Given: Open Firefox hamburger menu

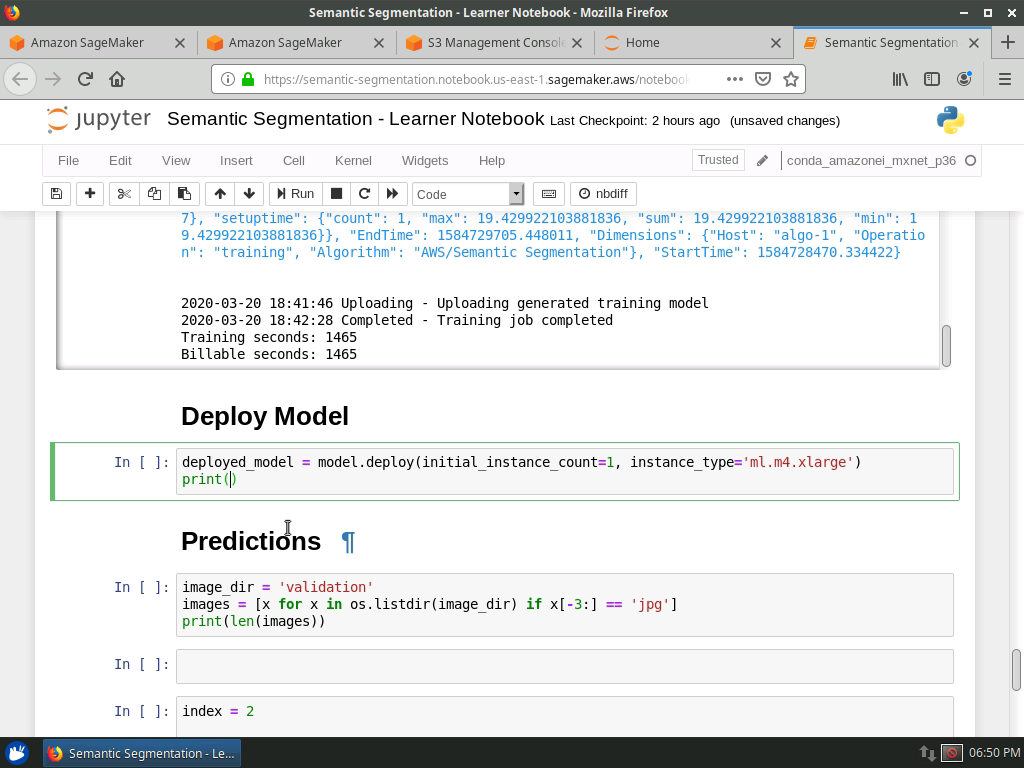Looking at the screenshot, I should pos(1004,79).
